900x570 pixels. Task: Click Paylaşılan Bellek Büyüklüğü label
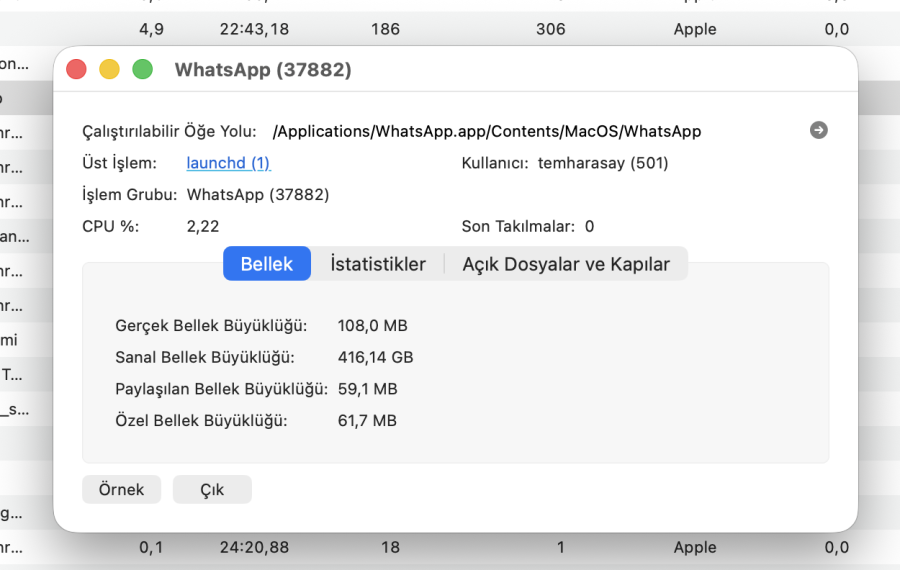click(x=222, y=389)
